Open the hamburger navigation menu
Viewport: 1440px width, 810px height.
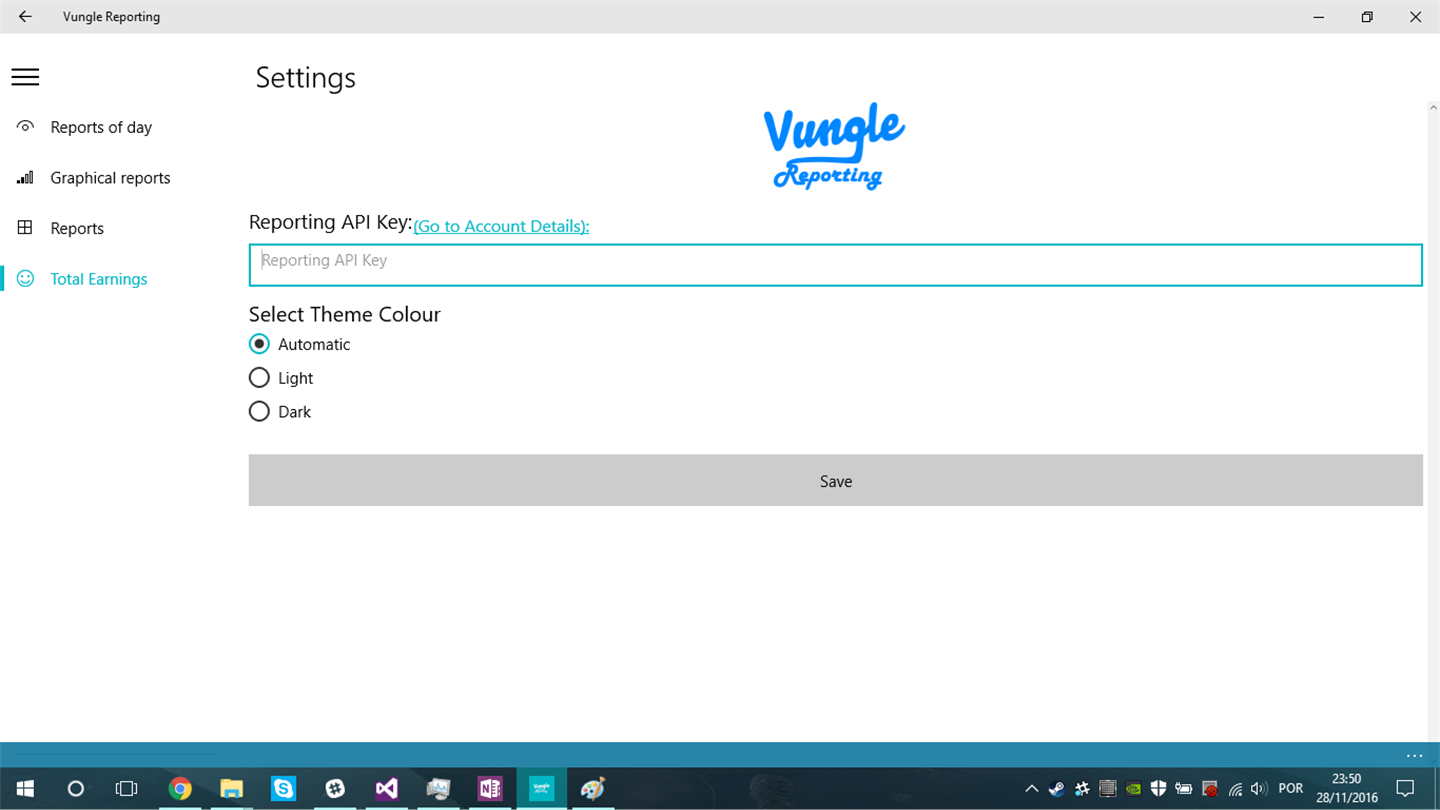coord(25,77)
